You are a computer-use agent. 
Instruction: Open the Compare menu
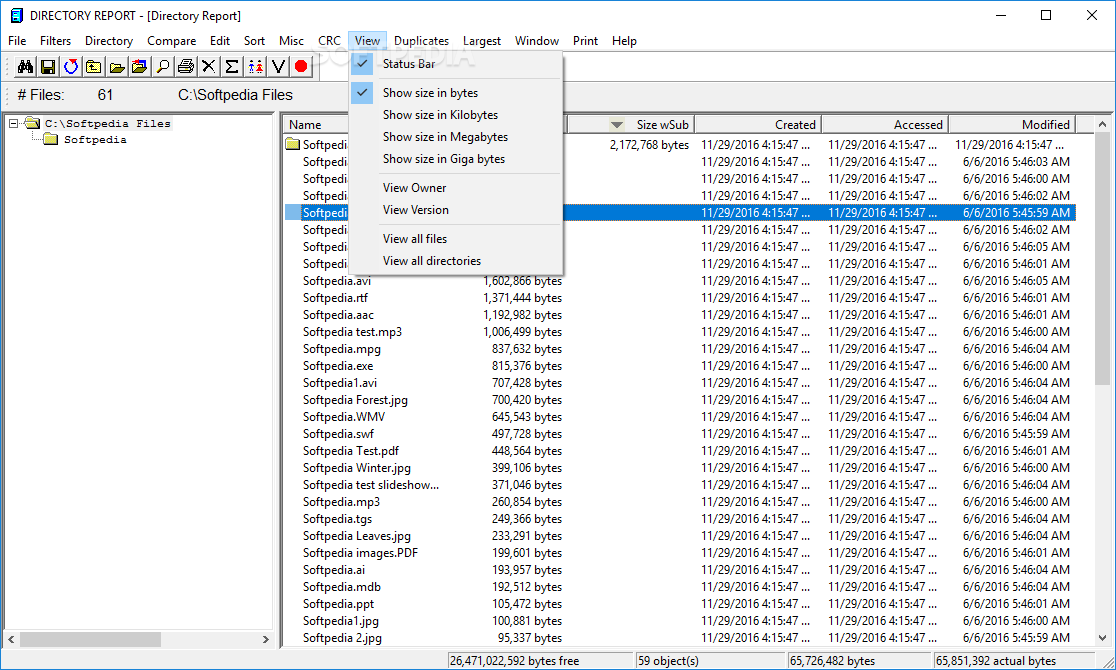[x=172, y=41]
